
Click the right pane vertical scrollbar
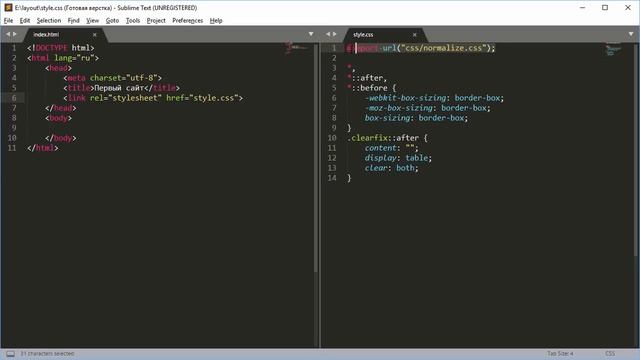636,149
